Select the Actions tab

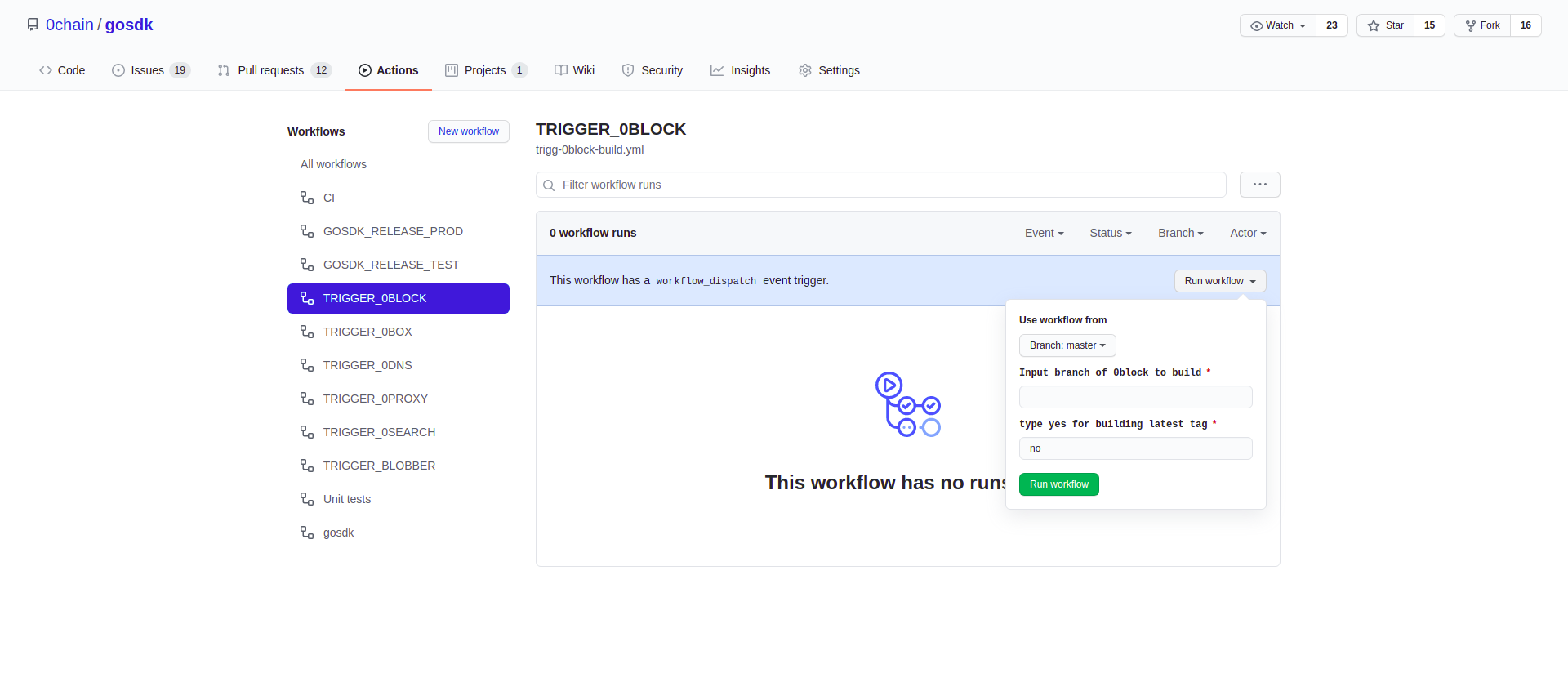[389, 70]
